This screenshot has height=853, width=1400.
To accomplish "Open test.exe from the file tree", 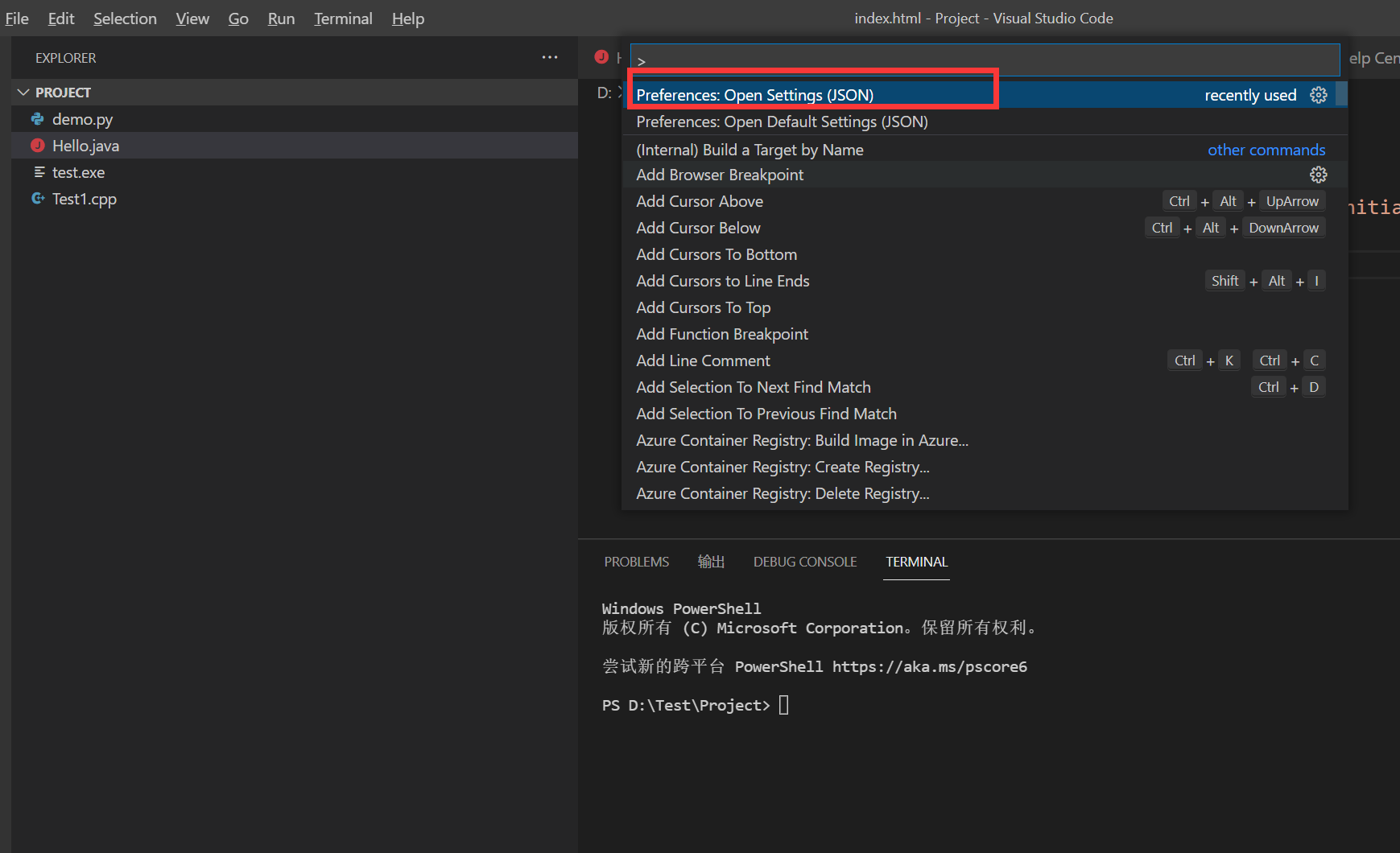I will click(295, 172).
